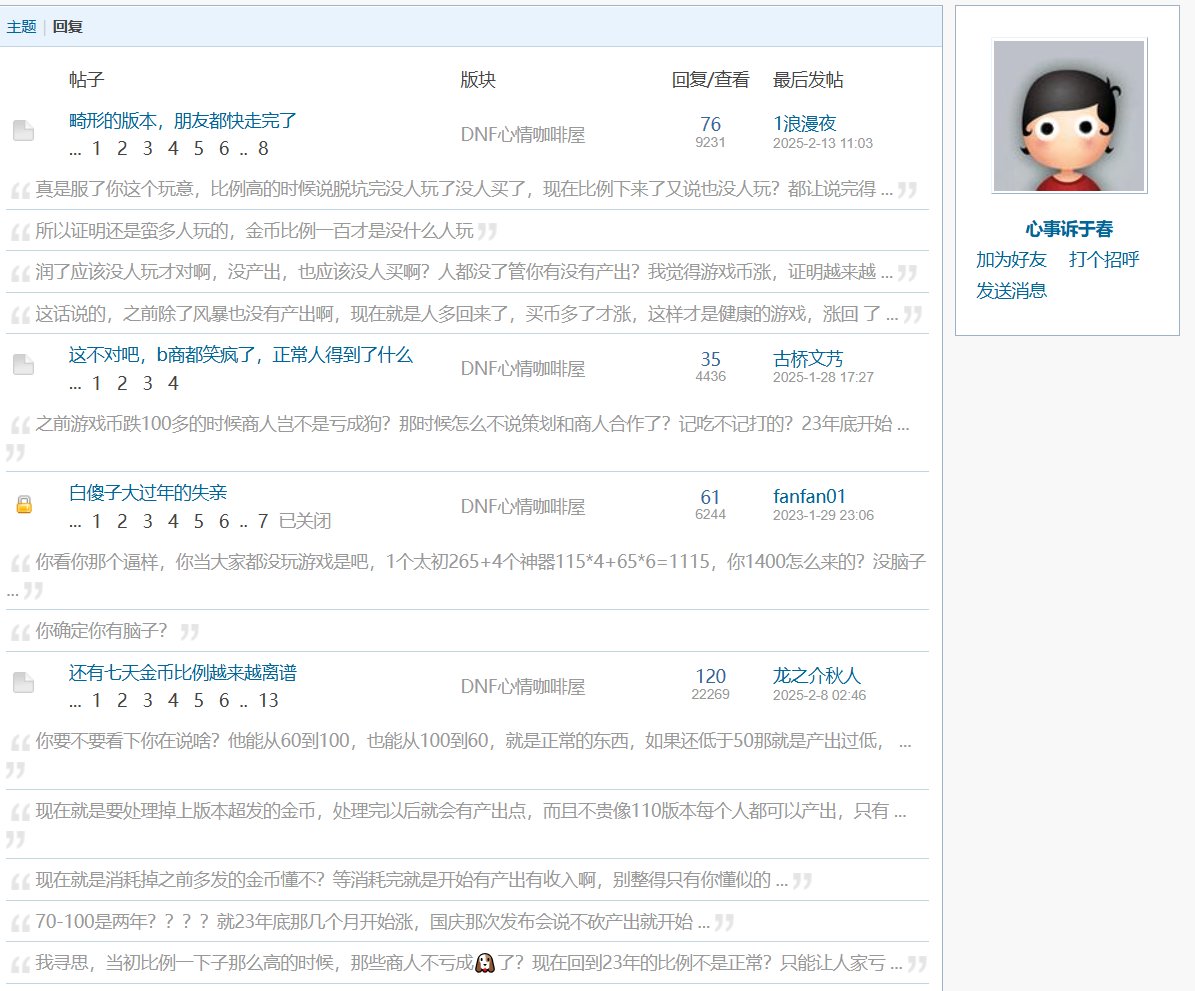Open reply quote 润了应该没人玩才对啊
The height and width of the screenshot is (991, 1195).
pos(464,272)
